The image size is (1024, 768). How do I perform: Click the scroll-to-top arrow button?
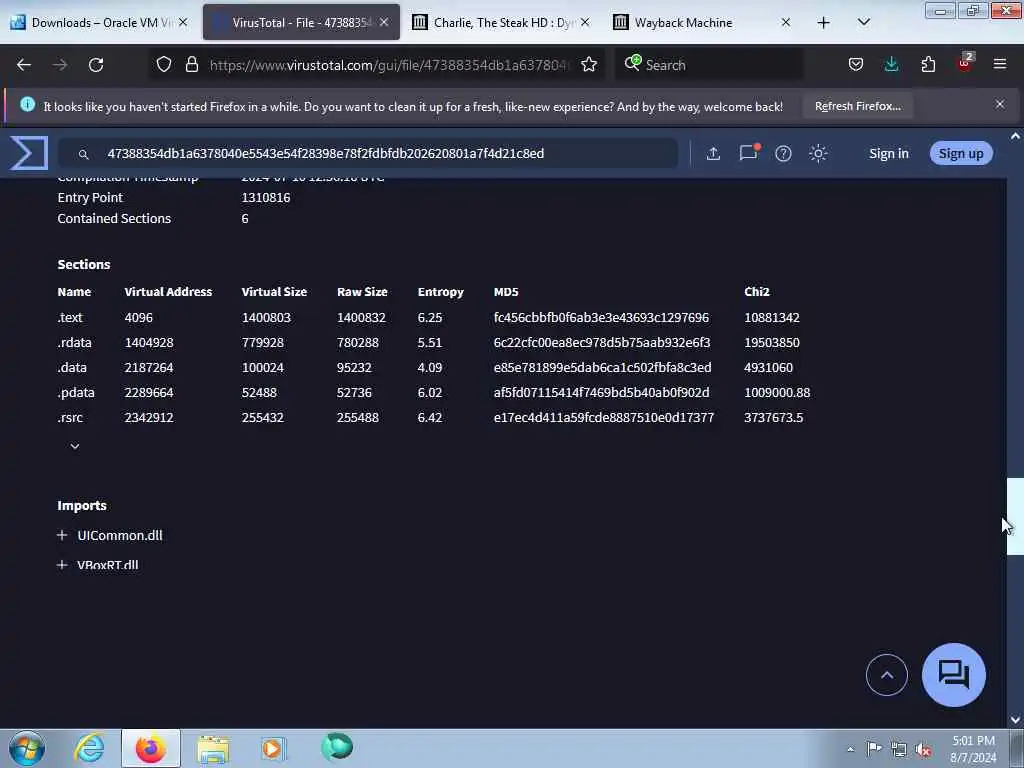click(886, 675)
